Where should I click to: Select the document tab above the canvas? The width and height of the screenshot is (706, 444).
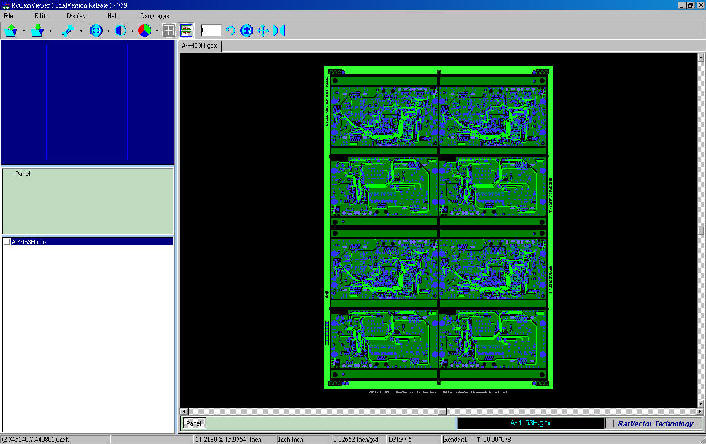(200, 46)
